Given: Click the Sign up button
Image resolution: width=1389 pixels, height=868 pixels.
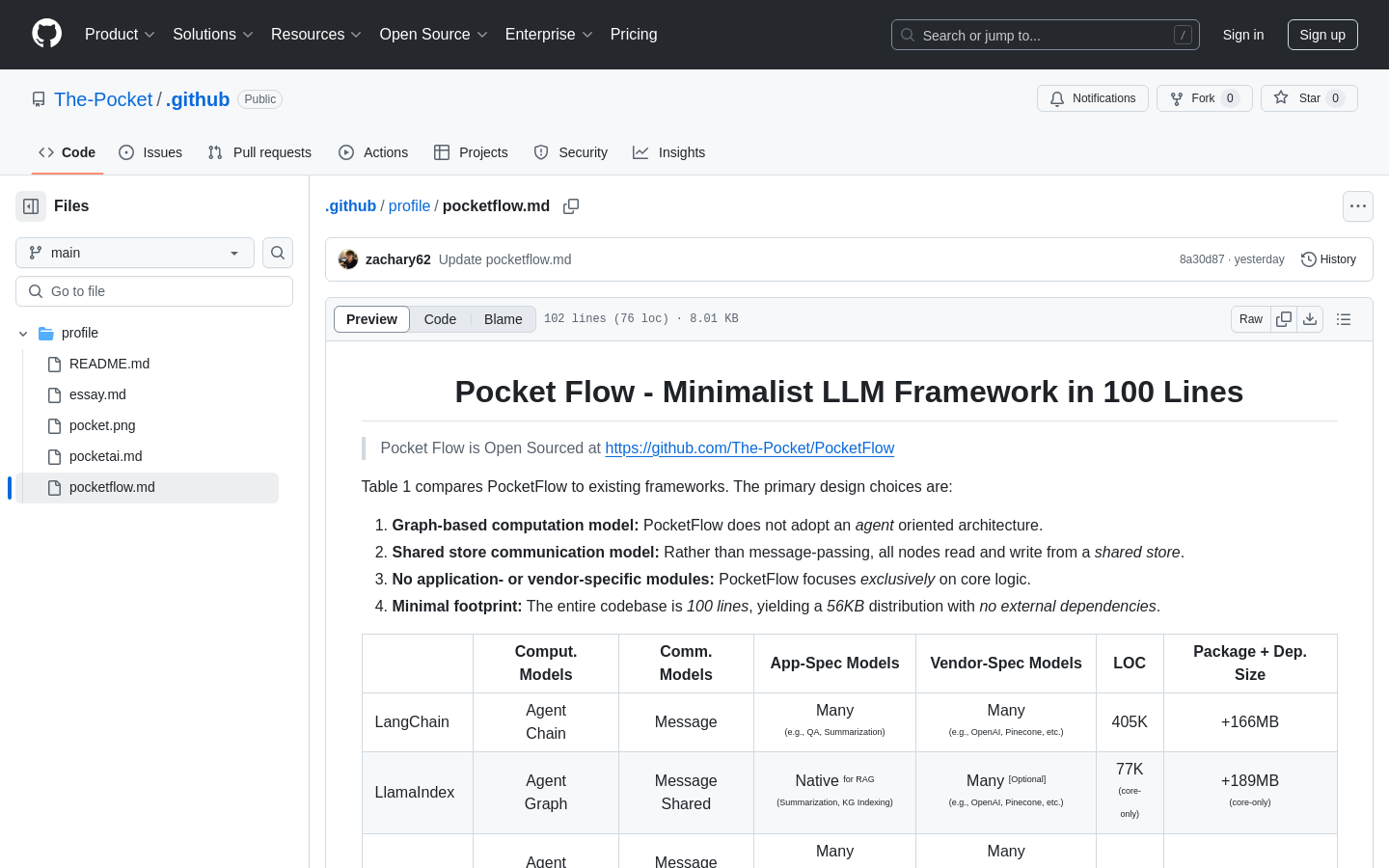Looking at the screenshot, I should [x=1322, y=35].
